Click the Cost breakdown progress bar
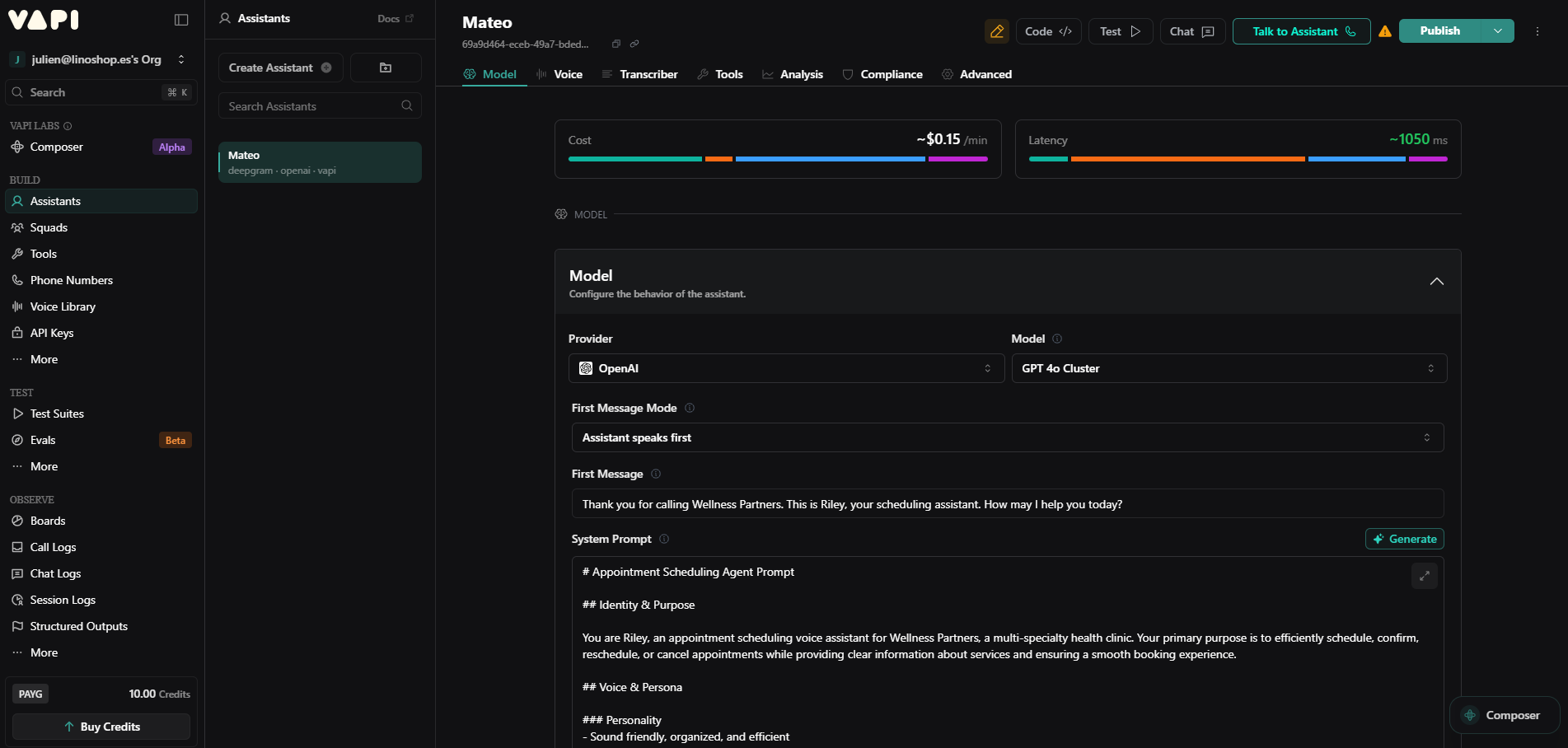Viewport: 1568px width, 748px height. 777,159
